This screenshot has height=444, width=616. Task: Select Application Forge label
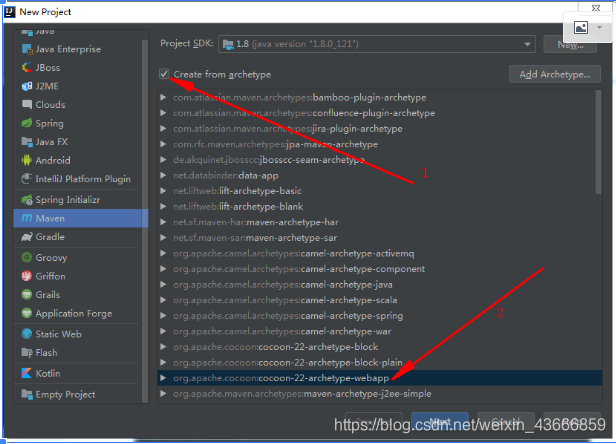(x=74, y=314)
